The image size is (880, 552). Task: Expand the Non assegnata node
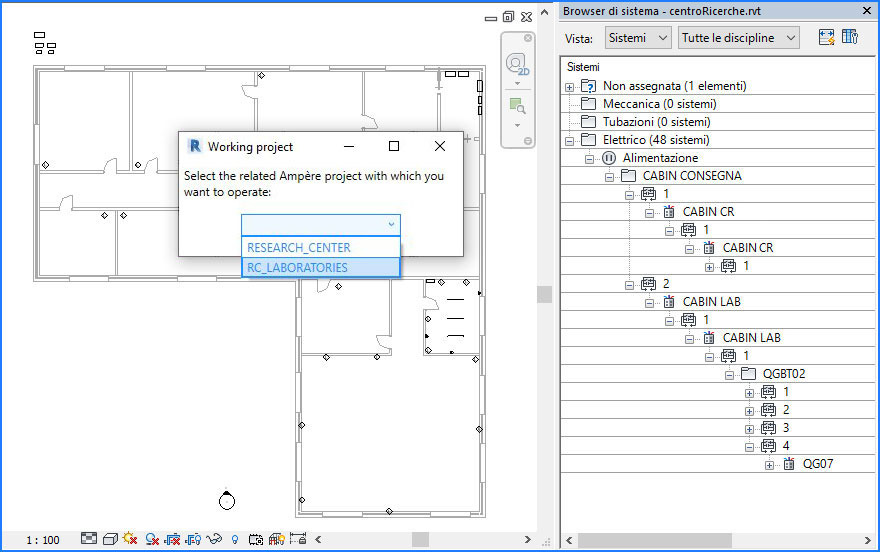(569, 87)
